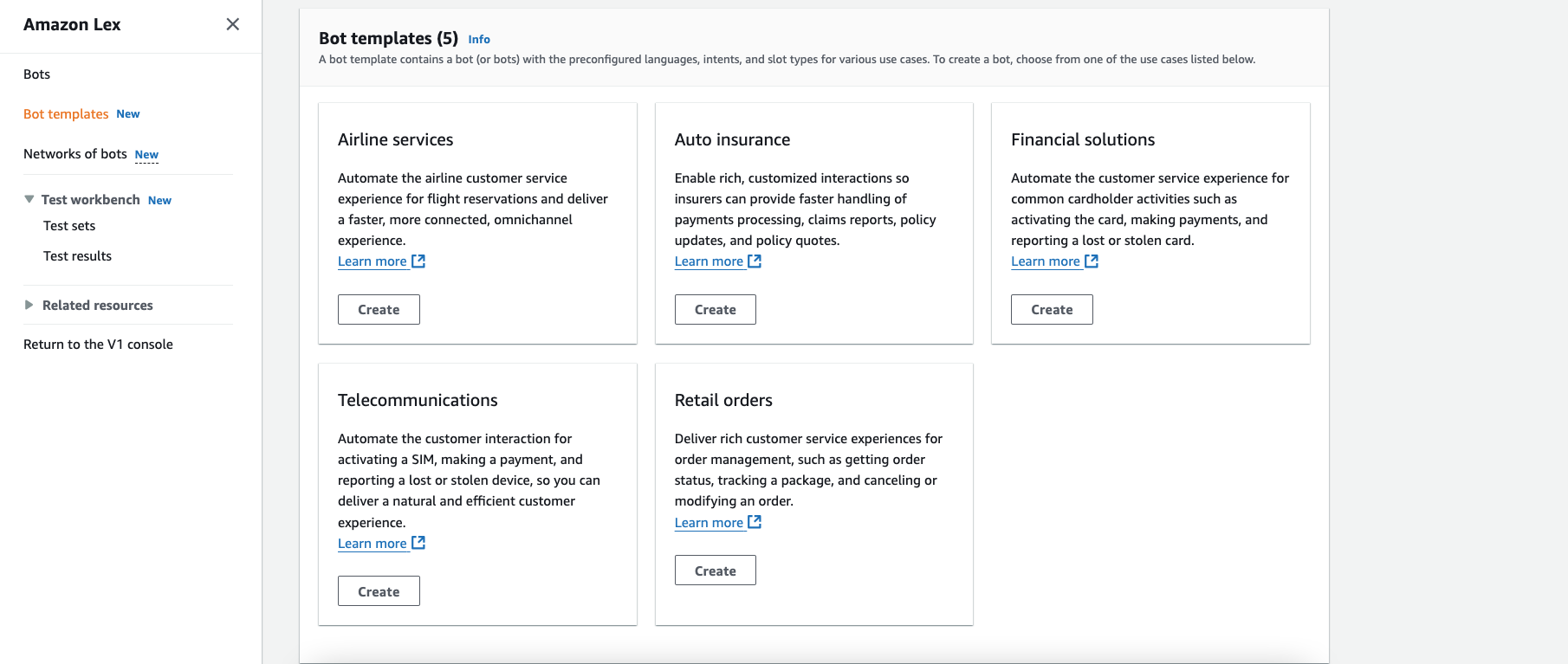Click the New badge beside Test workbench
The image size is (1568, 664).
pyautogui.click(x=159, y=200)
